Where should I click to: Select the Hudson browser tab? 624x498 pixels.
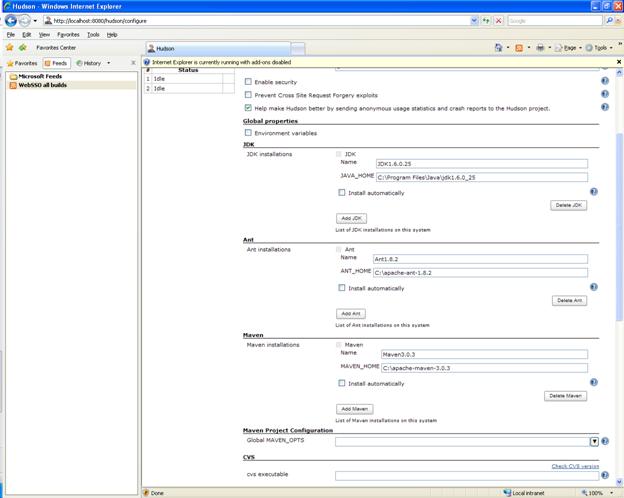218,49
